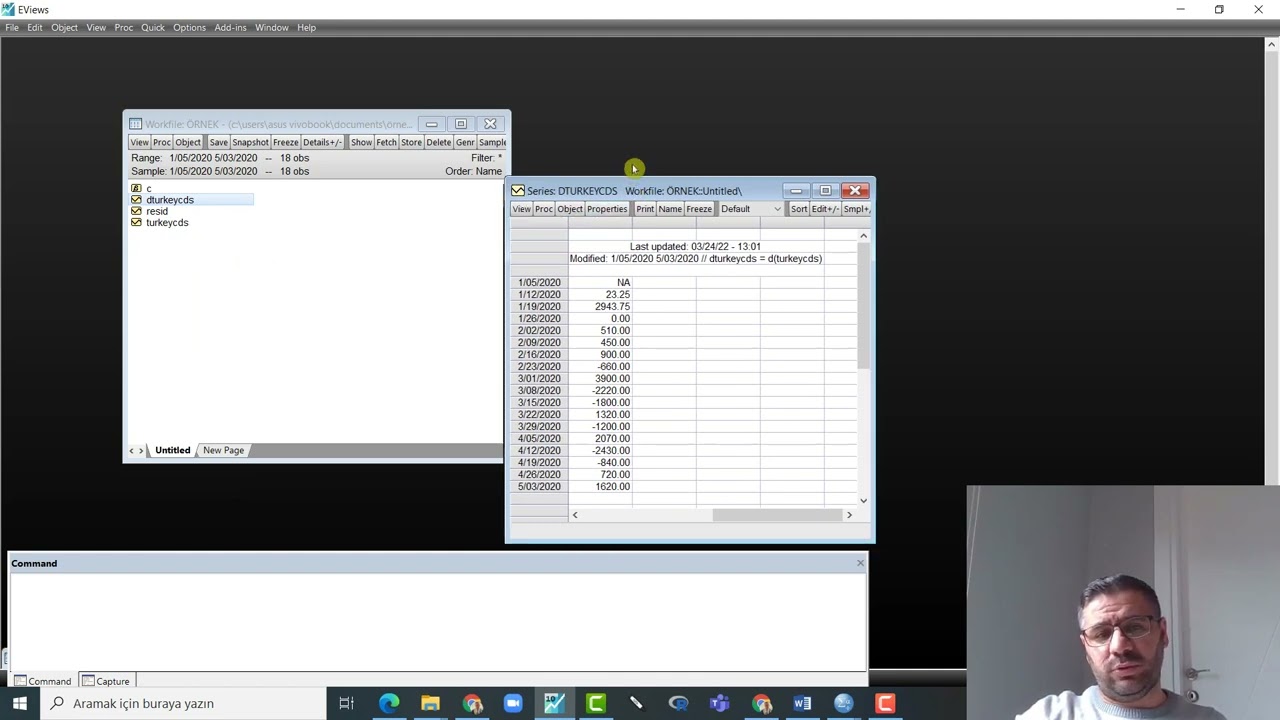Open Microsoft Word from the taskbar
This screenshot has height=720, width=1280.
[x=802, y=703]
